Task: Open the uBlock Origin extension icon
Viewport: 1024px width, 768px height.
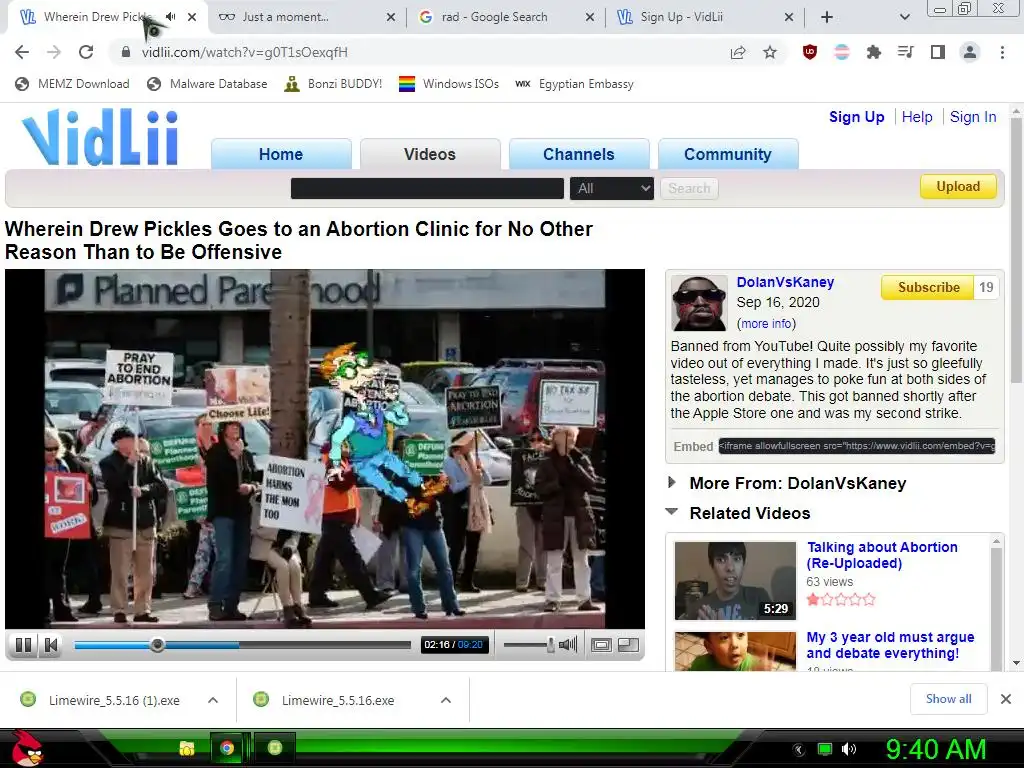Action: (810, 52)
